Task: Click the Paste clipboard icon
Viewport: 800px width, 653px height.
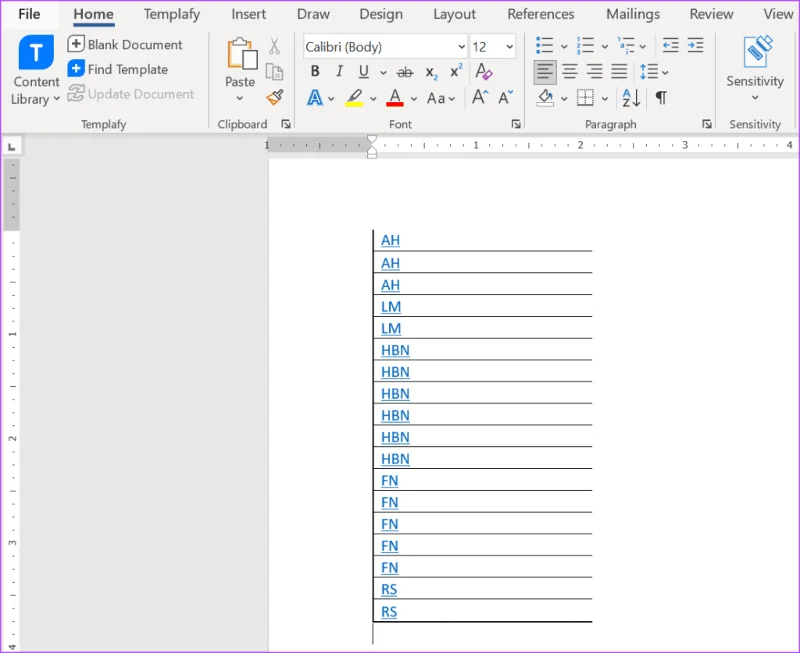Action: (x=241, y=54)
